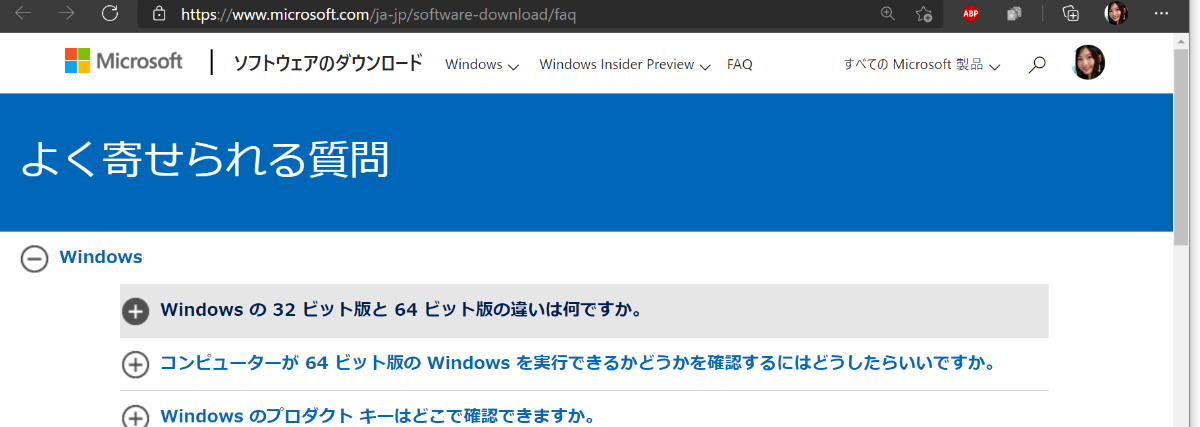Add page to favorites star icon
Screen dimensions: 1200x427
coord(924,14)
